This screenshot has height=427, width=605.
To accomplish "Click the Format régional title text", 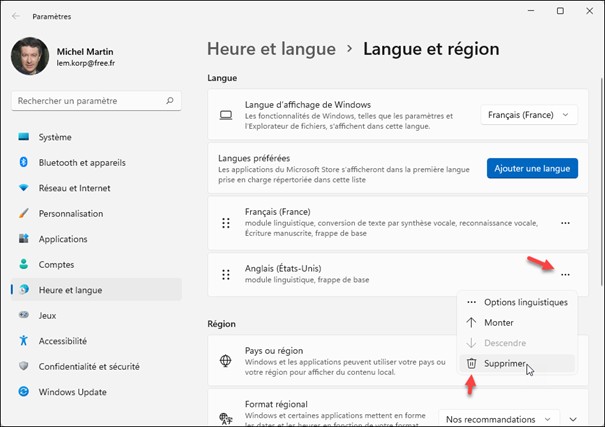I will coord(276,404).
